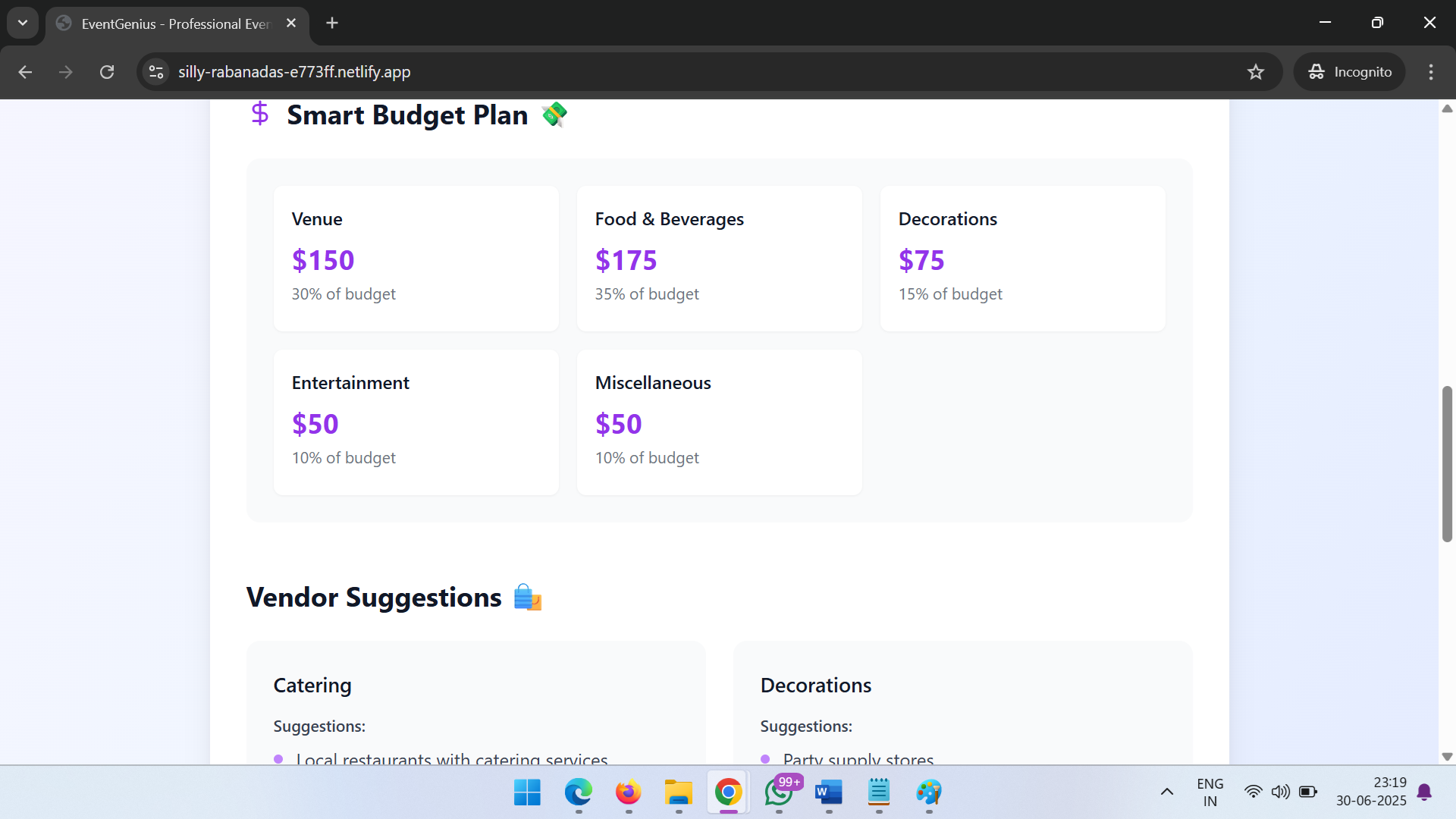Open the site information icon in address bar
This screenshot has width=1456, height=819.
(x=156, y=72)
